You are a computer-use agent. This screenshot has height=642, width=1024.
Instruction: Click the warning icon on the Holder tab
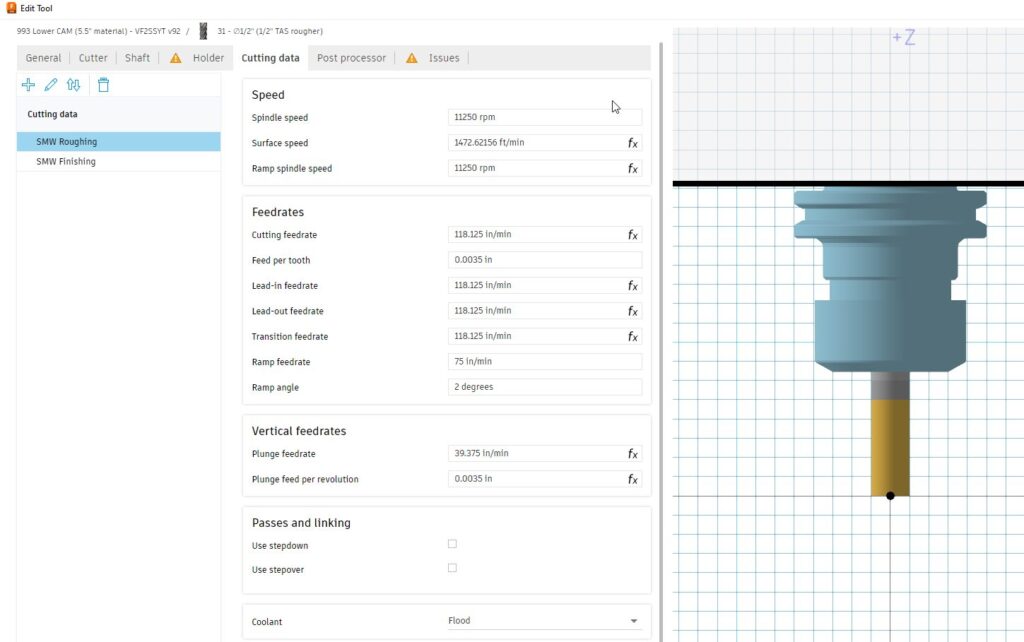tap(176, 58)
